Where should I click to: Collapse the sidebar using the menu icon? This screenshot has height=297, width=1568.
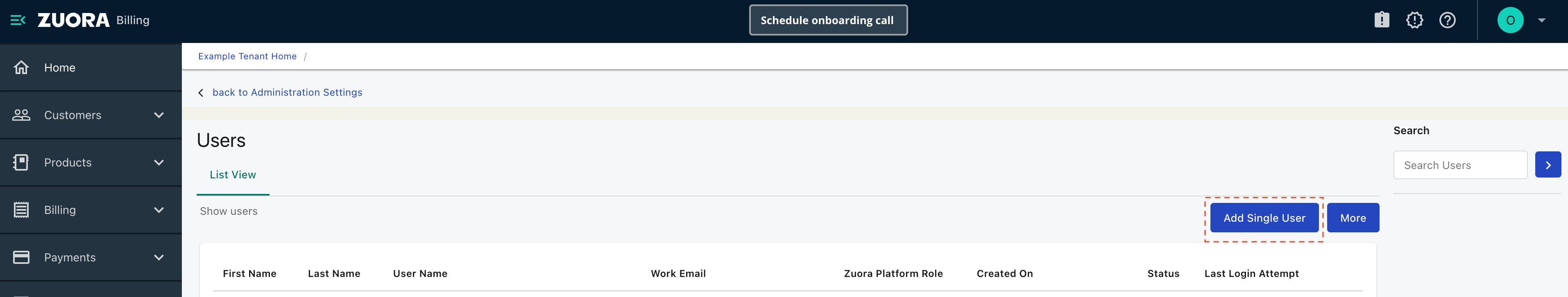pyautogui.click(x=18, y=20)
